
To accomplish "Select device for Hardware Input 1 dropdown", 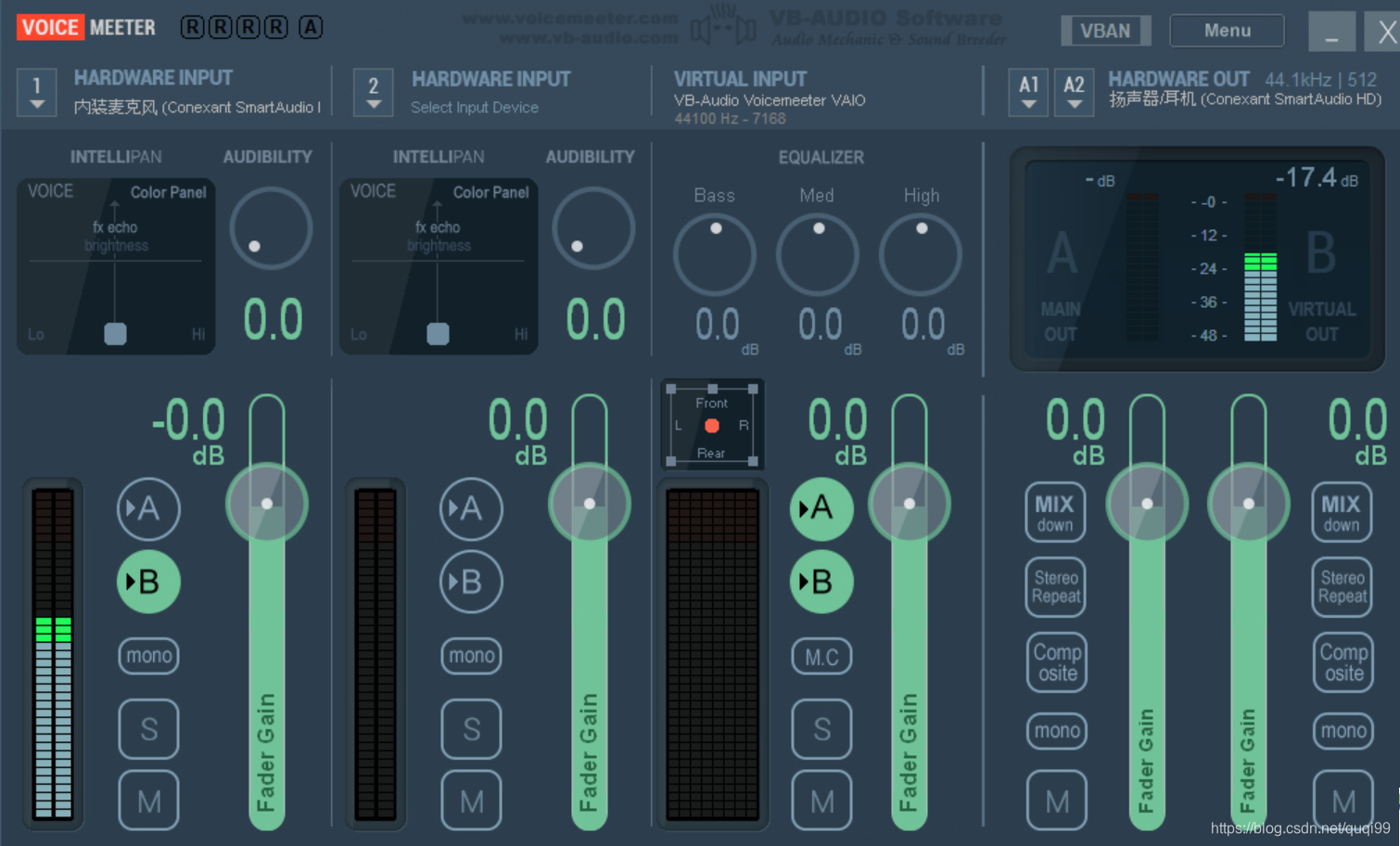I will [x=37, y=92].
